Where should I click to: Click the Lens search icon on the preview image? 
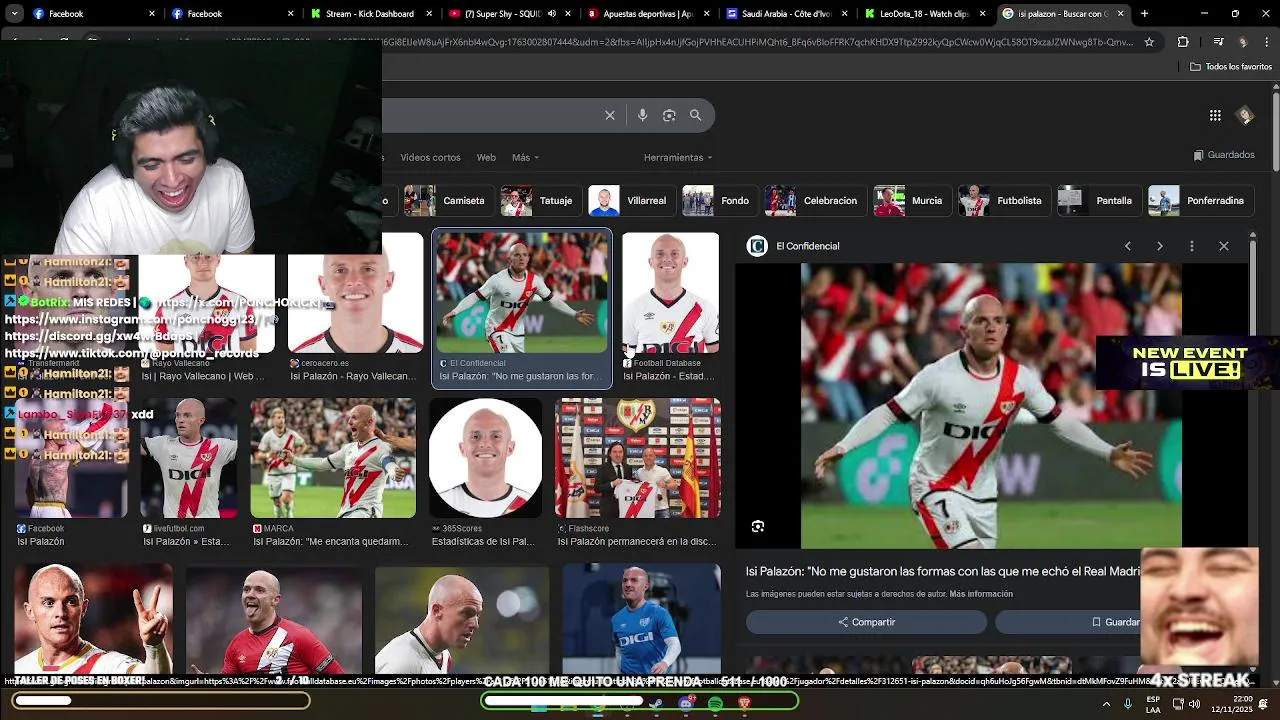(x=758, y=526)
